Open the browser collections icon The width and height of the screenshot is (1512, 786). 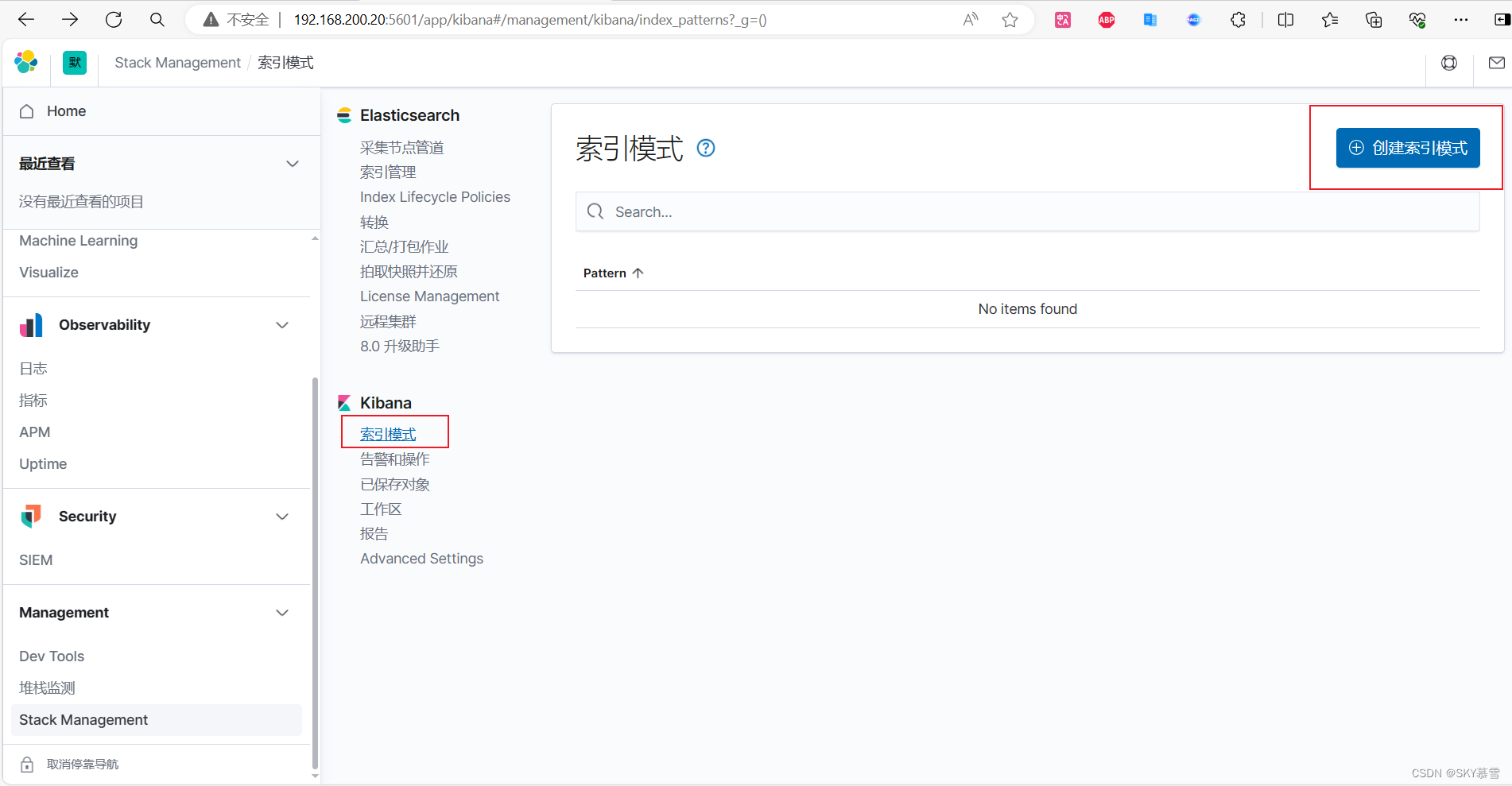[x=1374, y=20]
